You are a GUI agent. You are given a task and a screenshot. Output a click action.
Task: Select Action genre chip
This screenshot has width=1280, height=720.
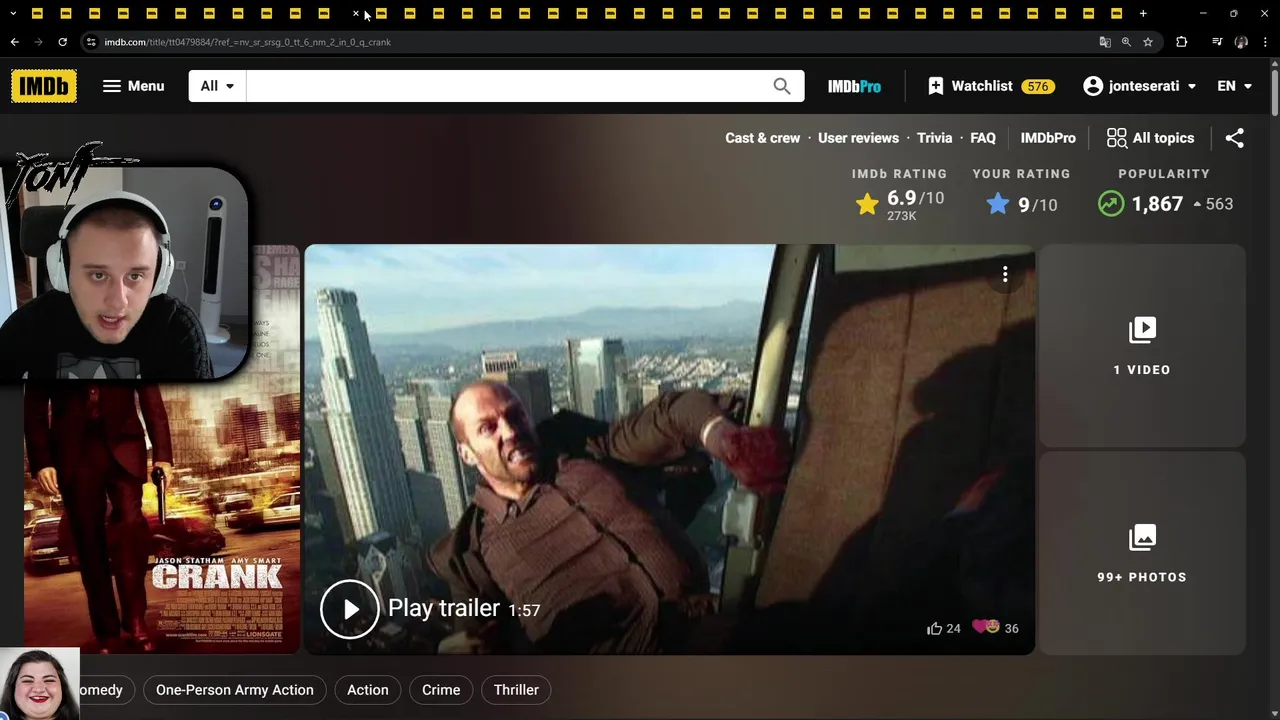pyautogui.click(x=367, y=690)
